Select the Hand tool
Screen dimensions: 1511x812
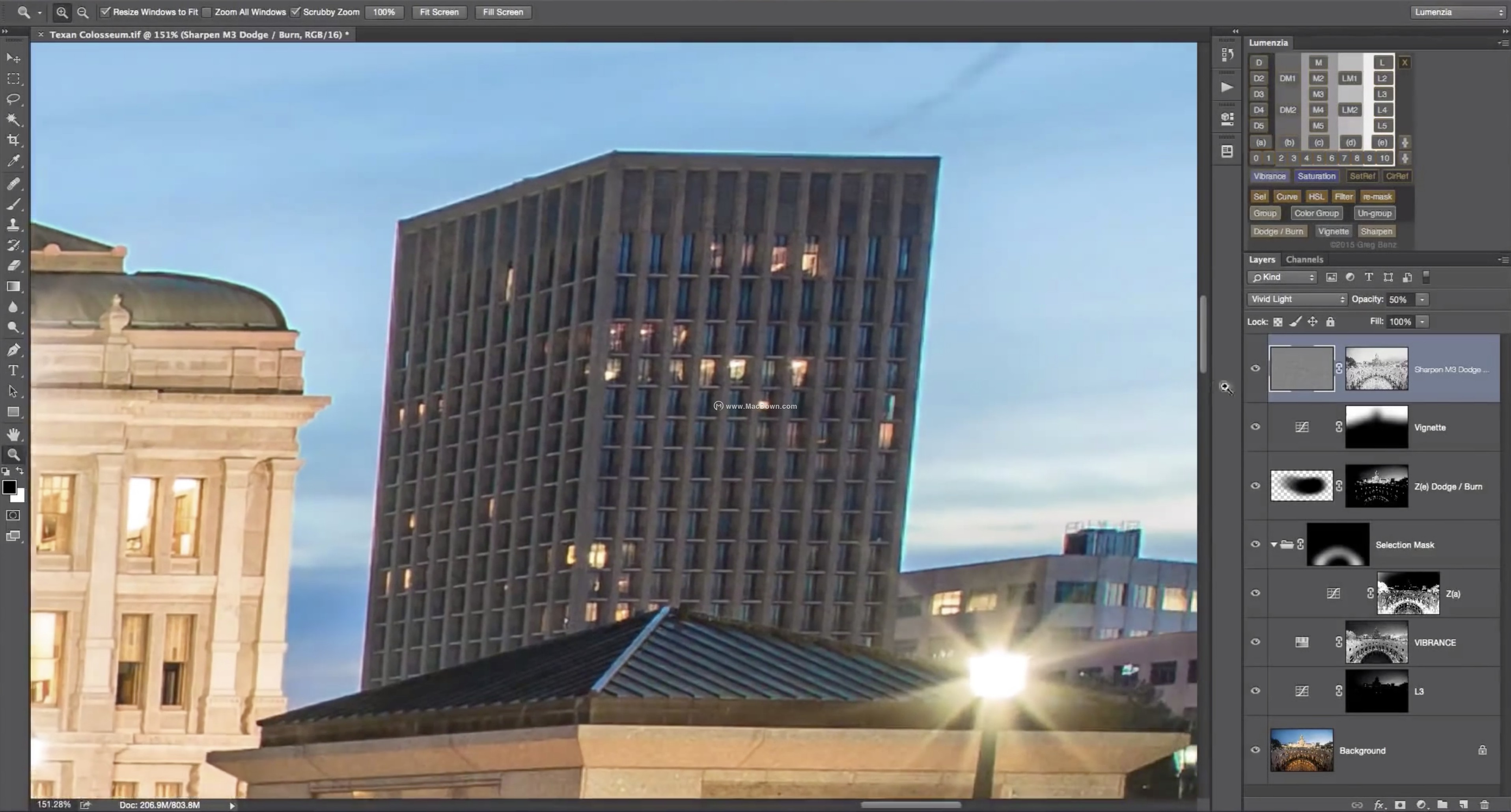13,434
